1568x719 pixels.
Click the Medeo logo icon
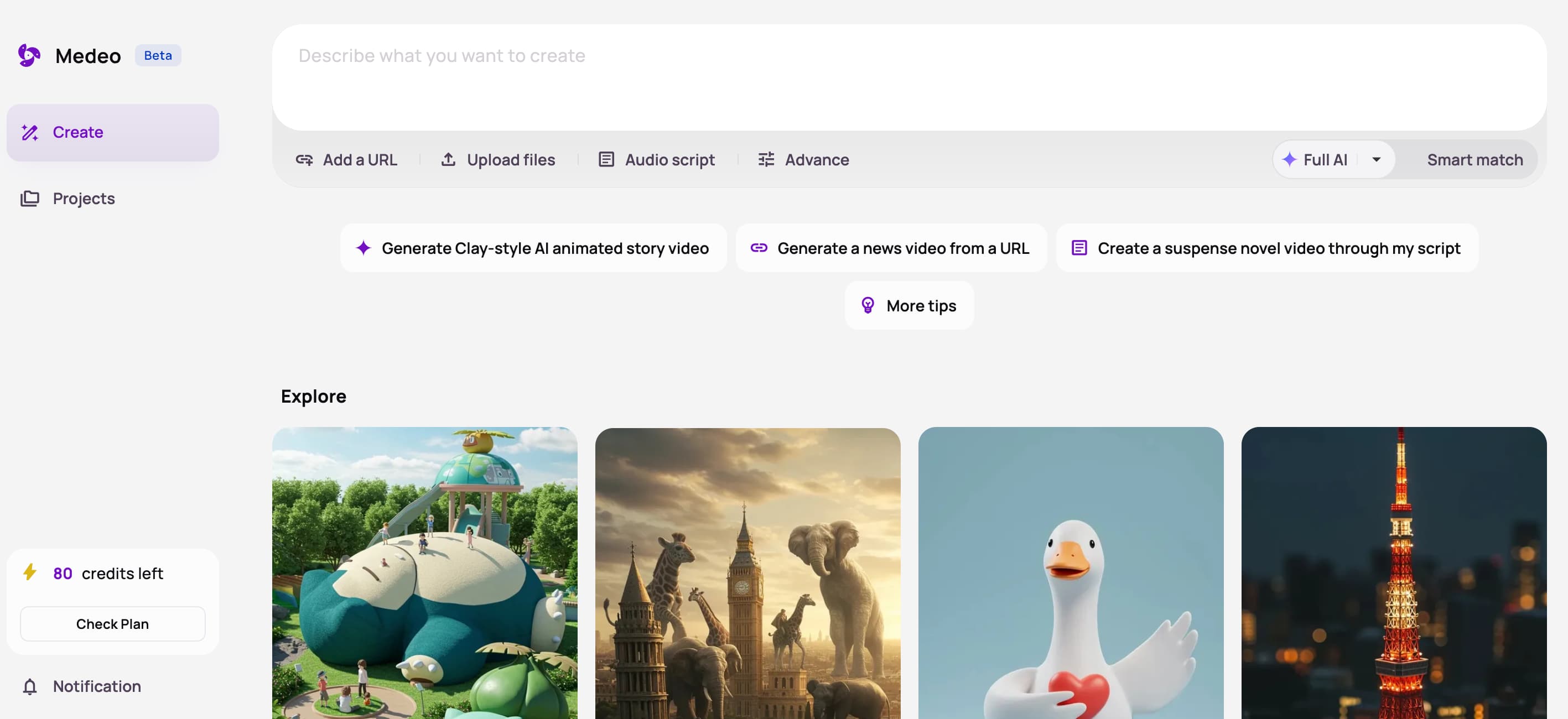point(29,55)
